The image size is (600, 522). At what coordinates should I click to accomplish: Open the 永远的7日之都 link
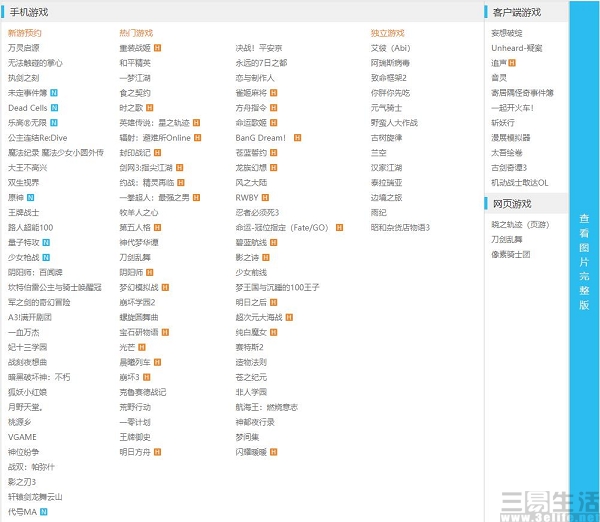click(261, 63)
